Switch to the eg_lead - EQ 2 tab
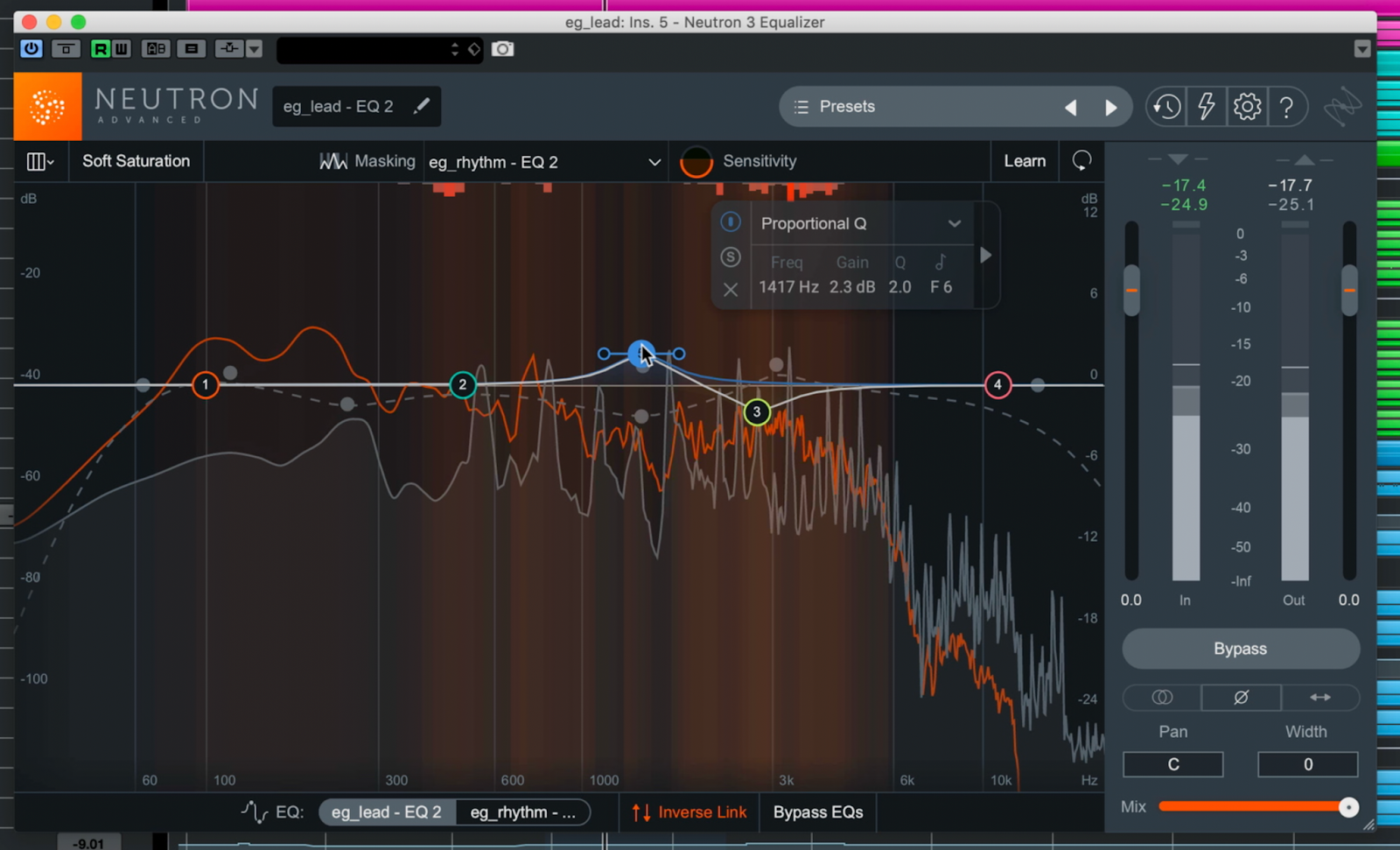The width and height of the screenshot is (1400, 850). 387,812
